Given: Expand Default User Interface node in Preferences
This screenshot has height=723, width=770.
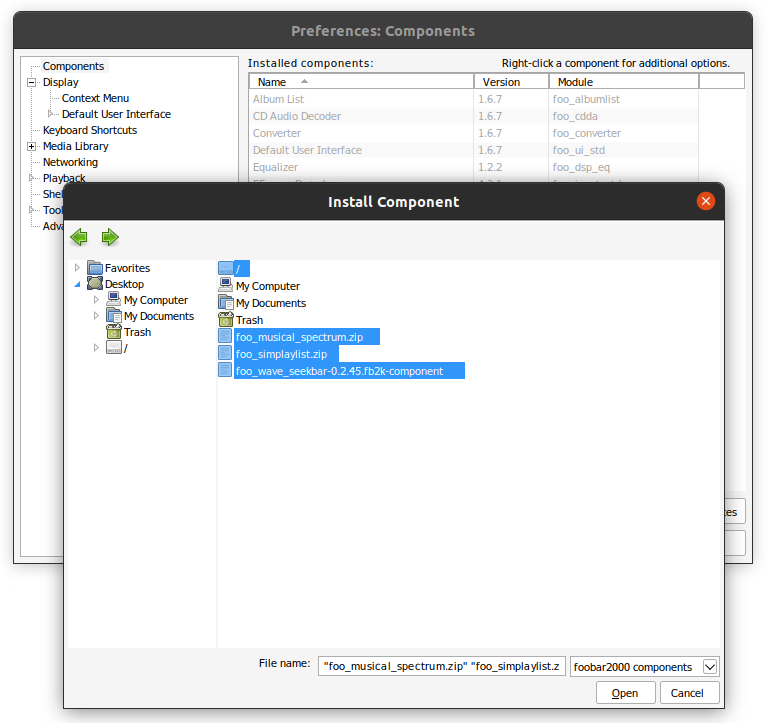Looking at the screenshot, I should pos(50,114).
